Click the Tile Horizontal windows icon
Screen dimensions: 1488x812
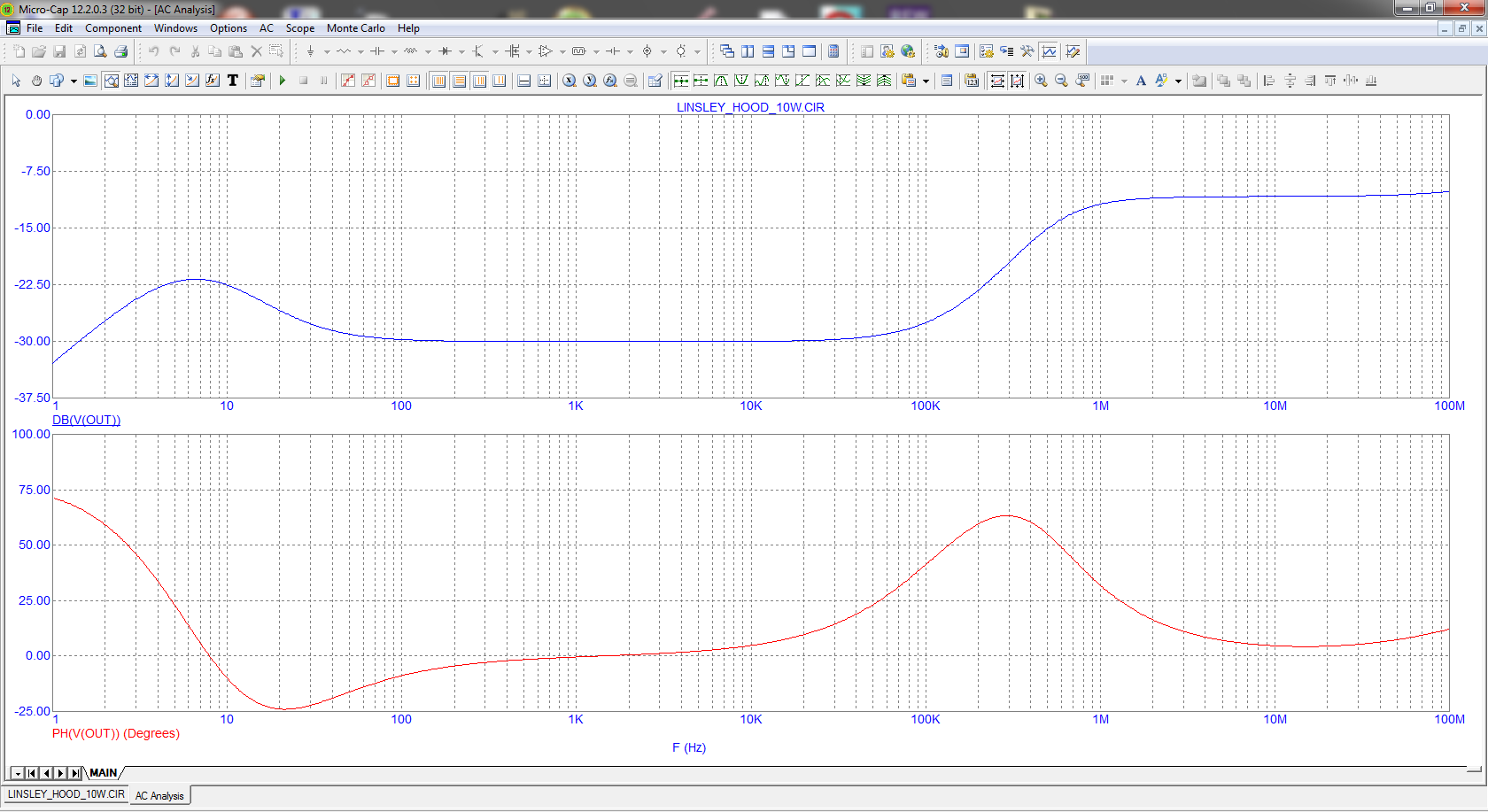tap(768, 51)
